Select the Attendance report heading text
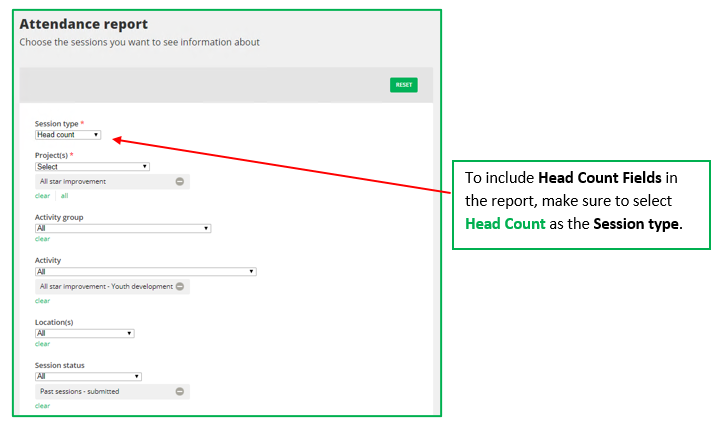 (x=83, y=24)
